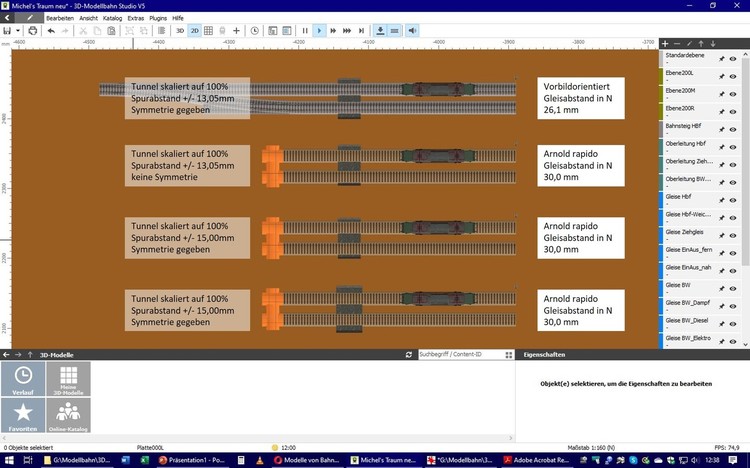Open the Meine 3D-Modelle tile
This screenshot has height=468, width=750.
point(68,379)
